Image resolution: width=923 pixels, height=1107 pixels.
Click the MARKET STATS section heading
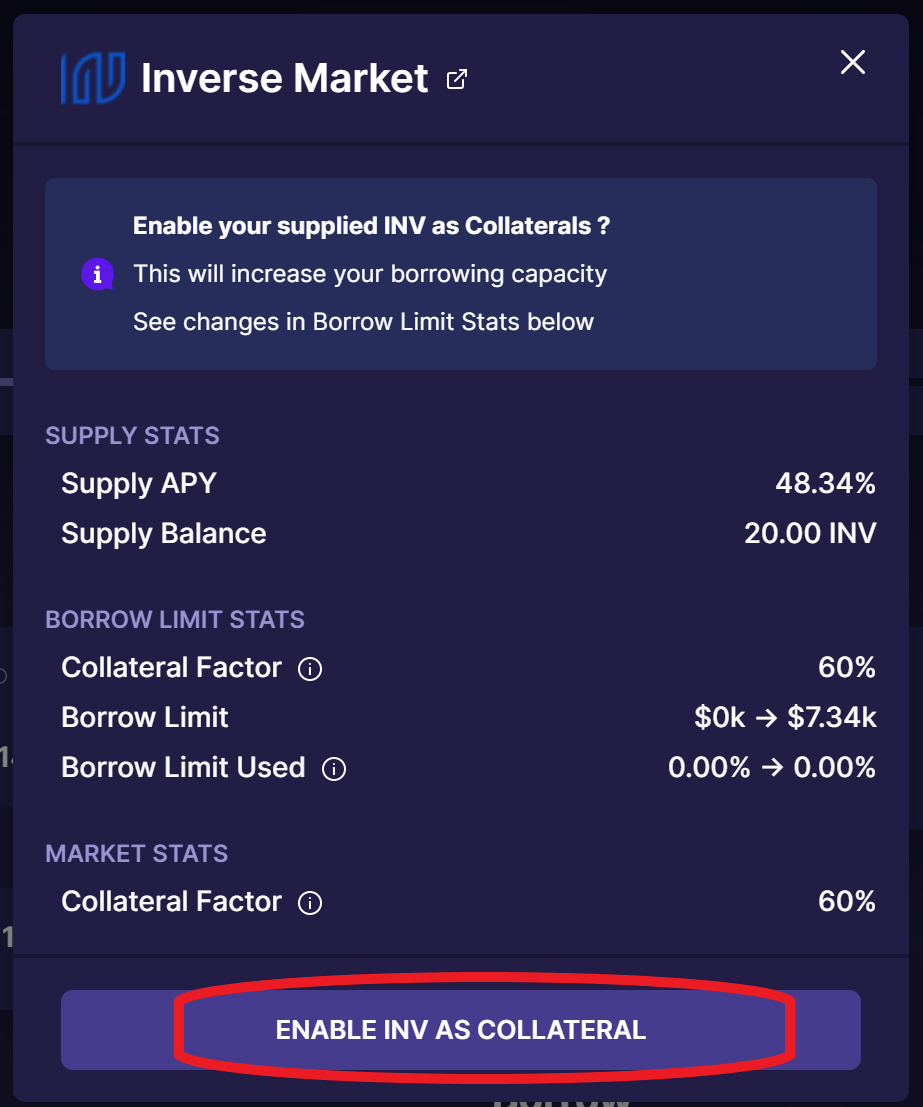[137, 854]
